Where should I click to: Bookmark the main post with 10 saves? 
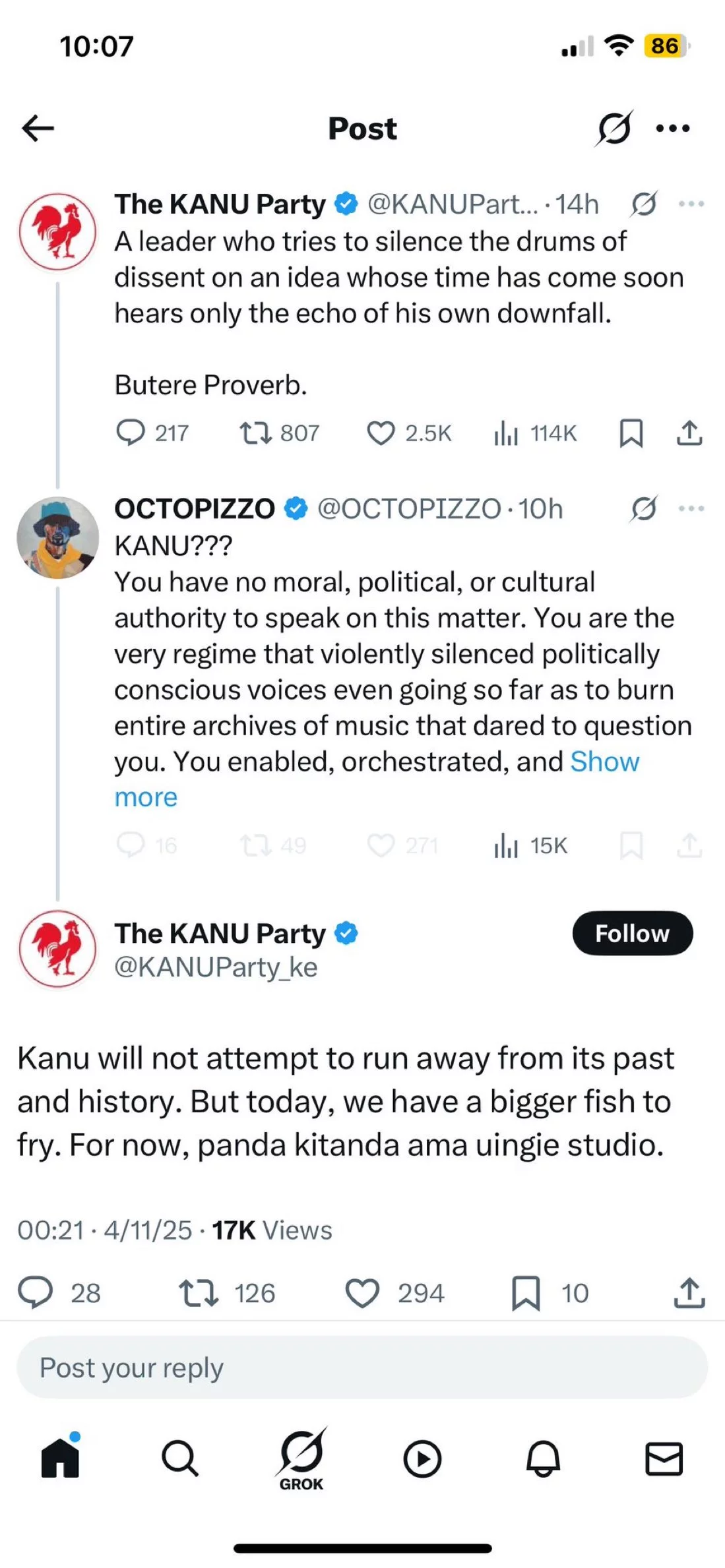pos(526,1293)
